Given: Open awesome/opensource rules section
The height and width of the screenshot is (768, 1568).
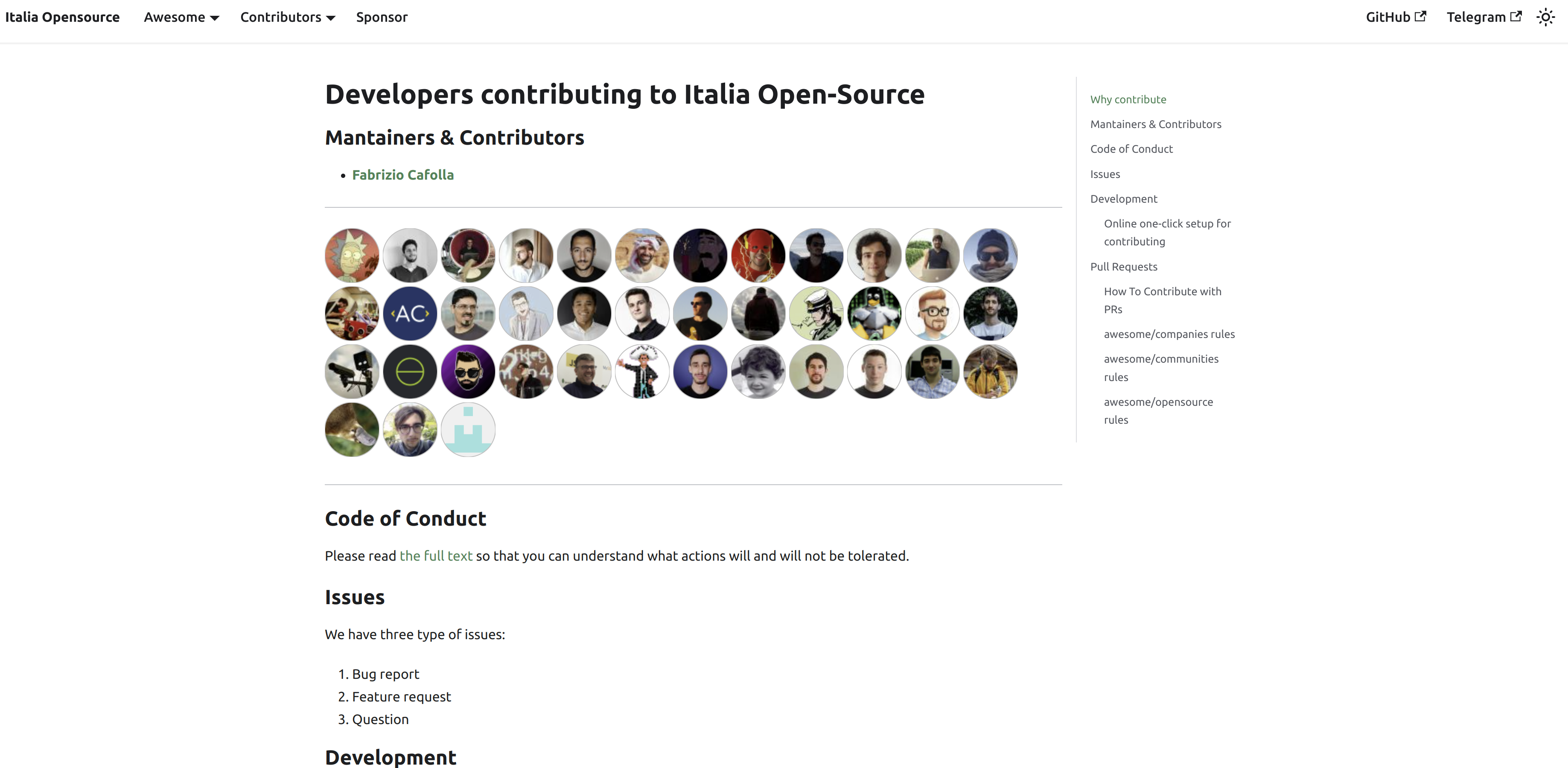Looking at the screenshot, I should point(1158,411).
